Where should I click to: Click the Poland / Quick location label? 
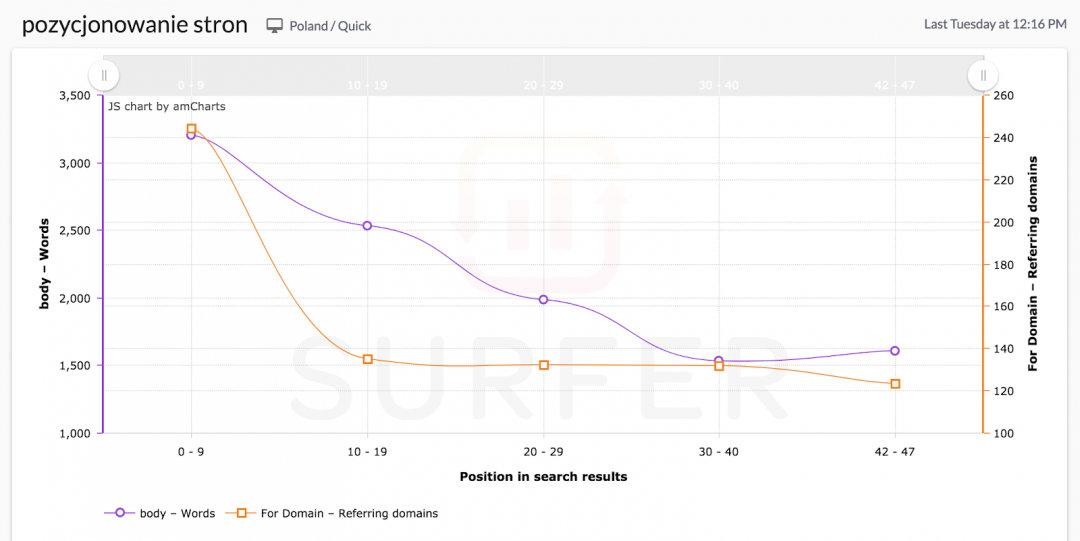pos(330,26)
